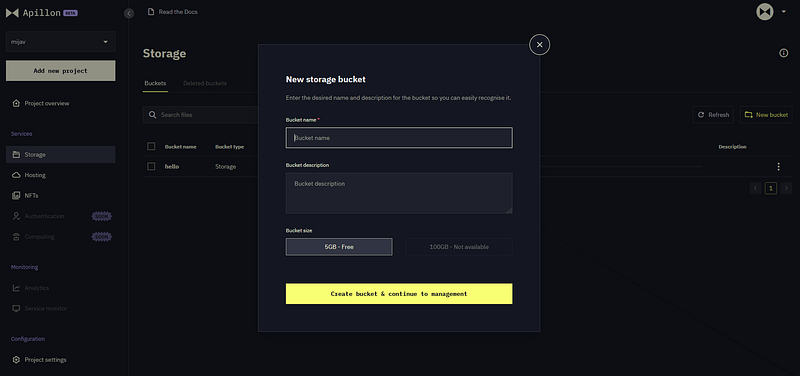Close the New storage bucket dialog
Image resolution: width=800 pixels, height=376 pixels.
click(x=539, y=45)
